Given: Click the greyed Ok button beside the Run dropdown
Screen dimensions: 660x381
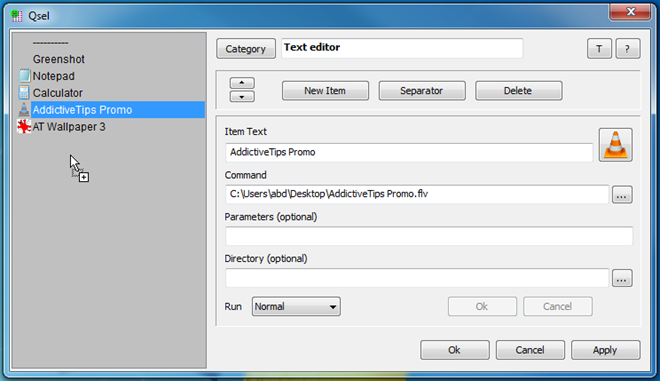Looking at the screenshot, I should 482,306.
